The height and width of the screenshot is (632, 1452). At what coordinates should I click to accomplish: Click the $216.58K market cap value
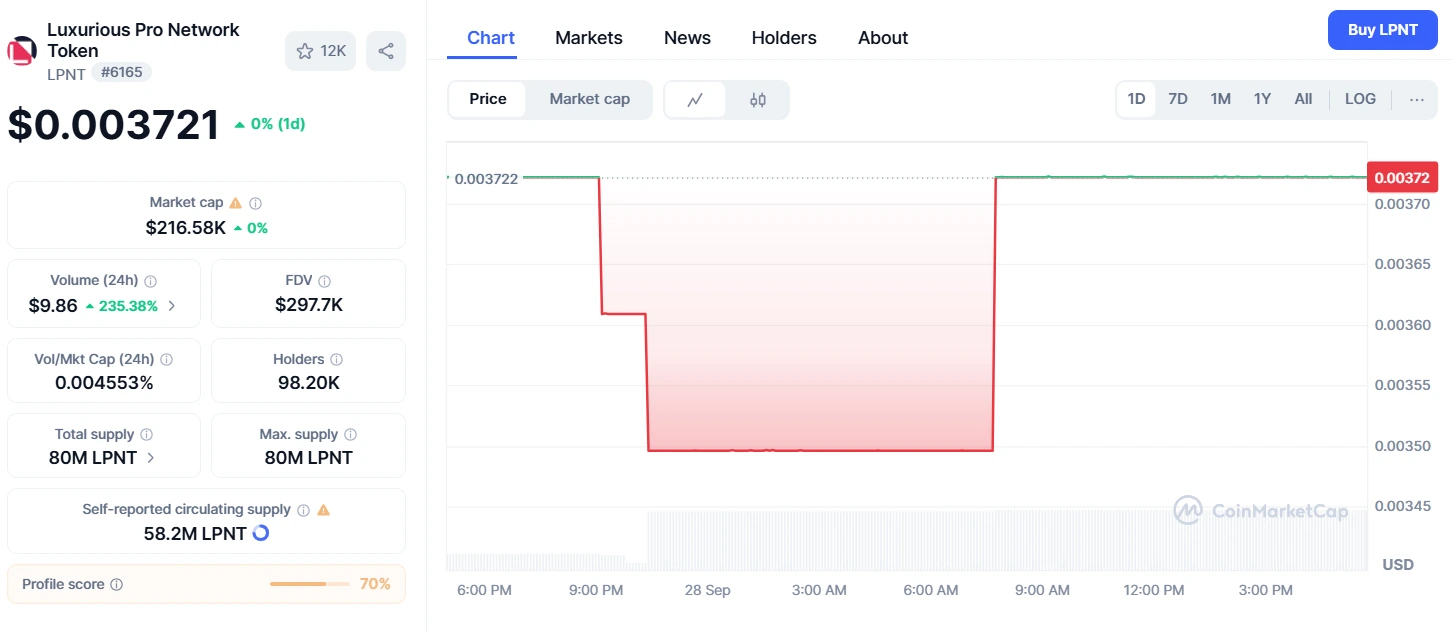click(x=186, y=228)
